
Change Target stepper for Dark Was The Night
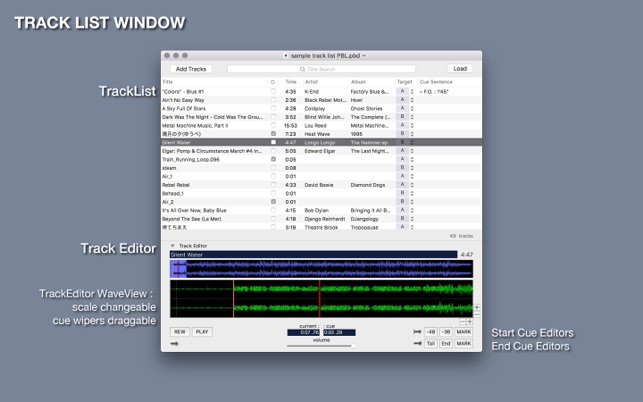412,117
